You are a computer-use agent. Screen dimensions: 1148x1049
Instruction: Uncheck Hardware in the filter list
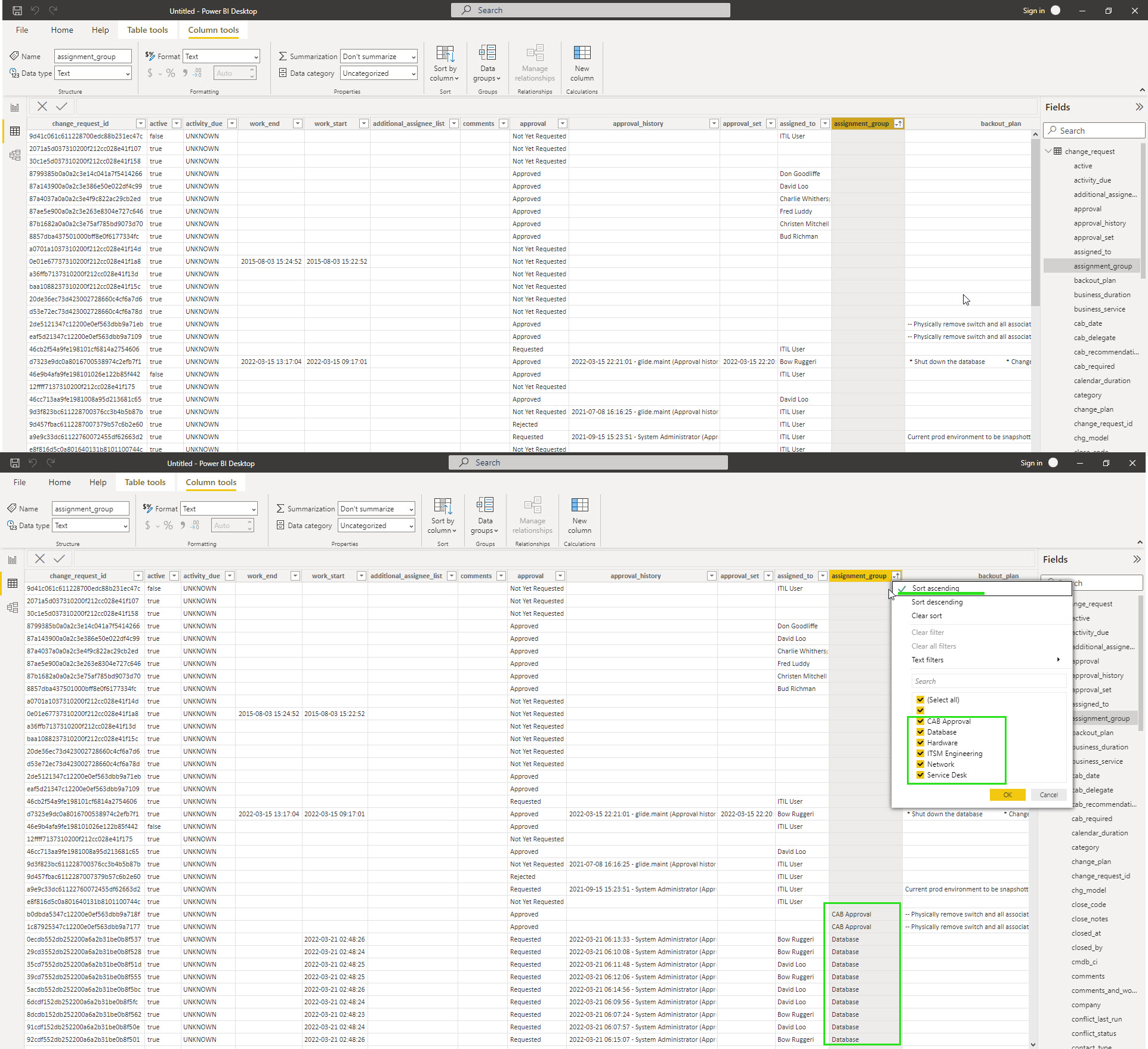(x=921, y=742)
